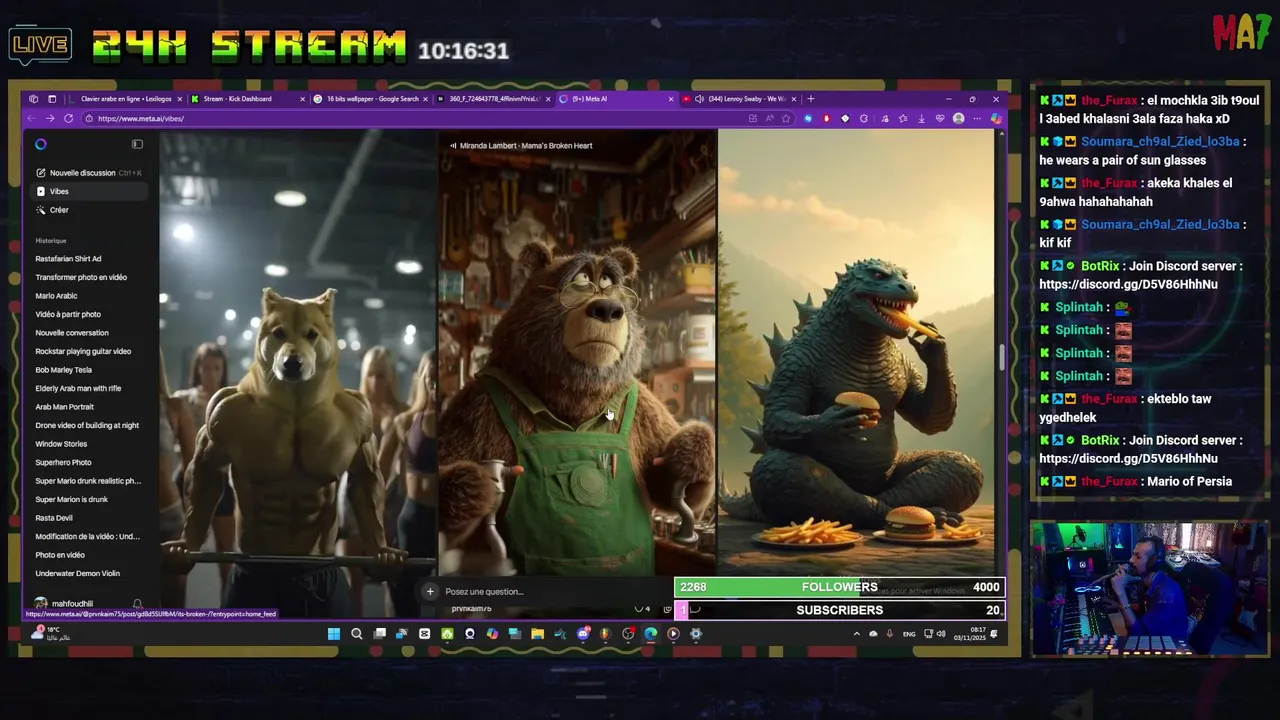
Task: Select Drone video of building at night
Action: (x=87, y=425)
